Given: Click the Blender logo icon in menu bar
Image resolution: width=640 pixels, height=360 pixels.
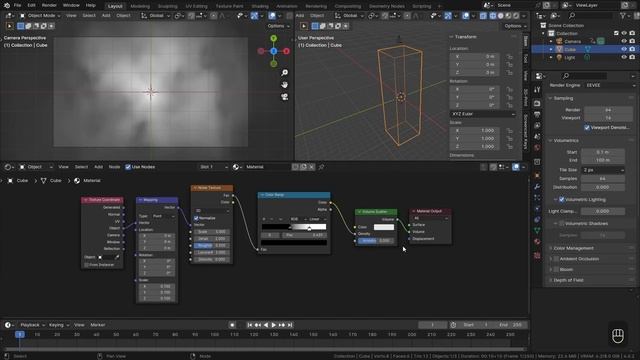Looking at the screenshot, I should [7, 5].
